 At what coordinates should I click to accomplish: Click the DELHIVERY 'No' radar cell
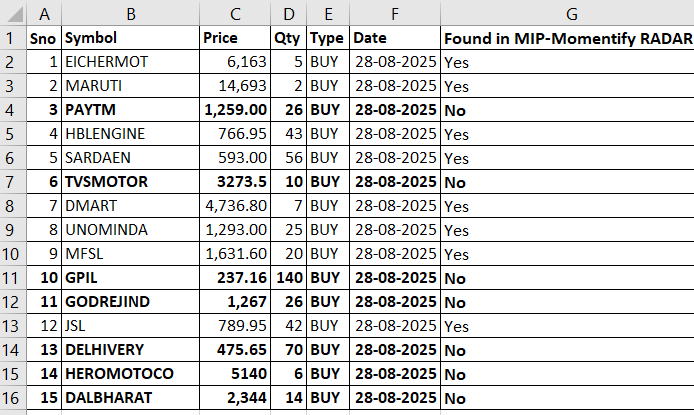(567, 350)
